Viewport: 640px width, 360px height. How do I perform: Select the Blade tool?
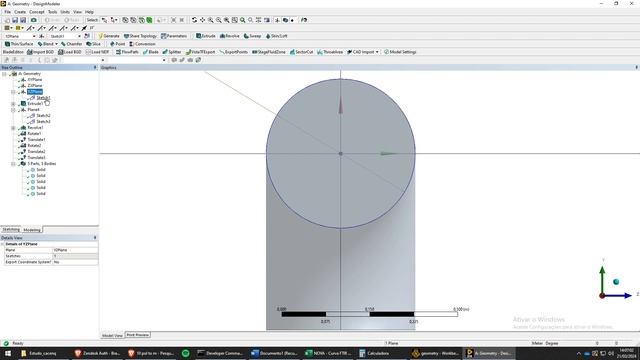click(151, 52)
